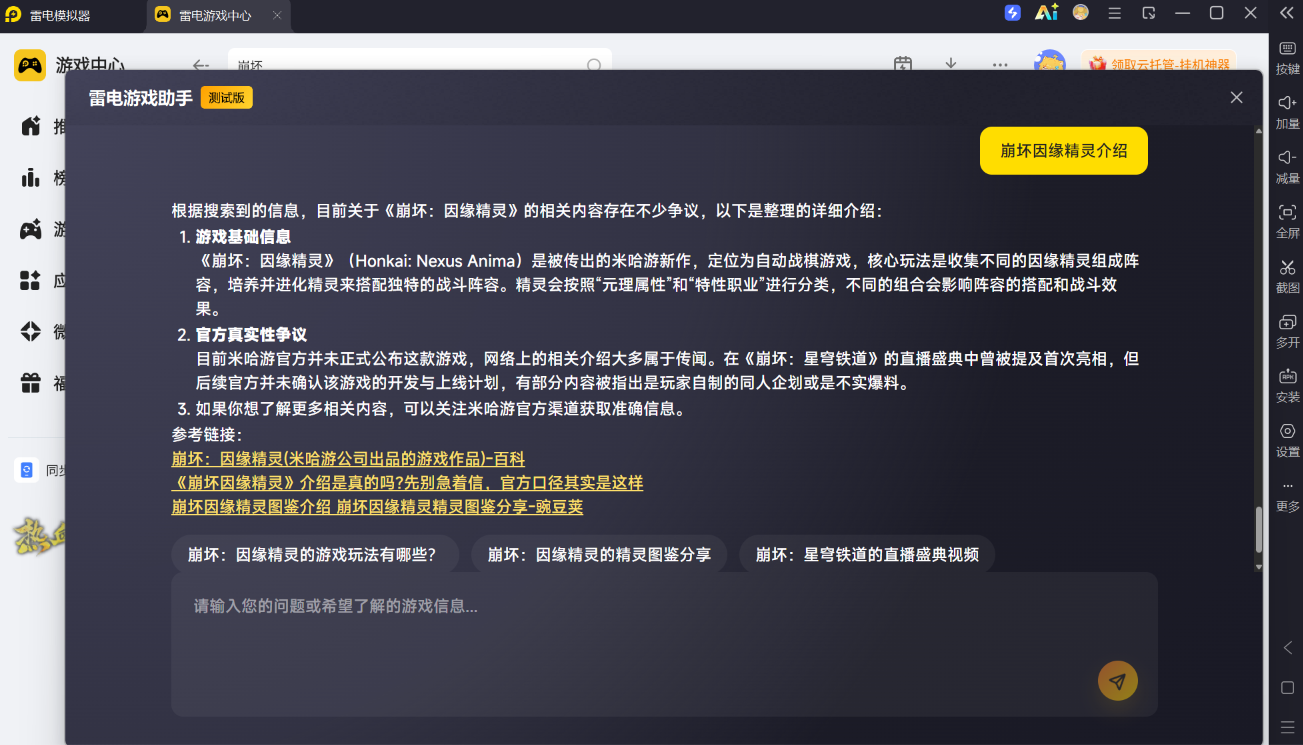The image size is (1303, 745).
Task: Choose 崩坏：星穹铁道的直播盛典视频 suggestion
Action: click(x=867, y=555)
